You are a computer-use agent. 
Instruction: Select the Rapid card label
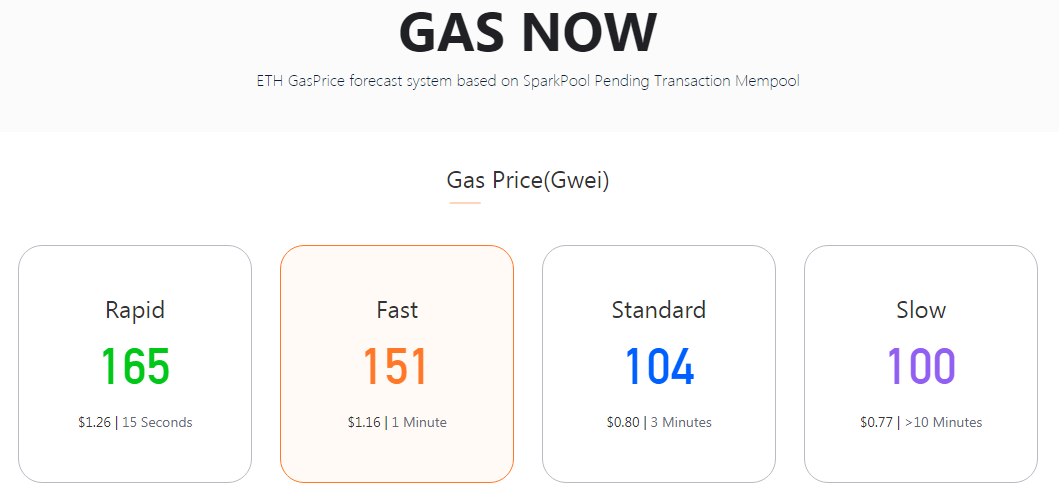(135, 310)
